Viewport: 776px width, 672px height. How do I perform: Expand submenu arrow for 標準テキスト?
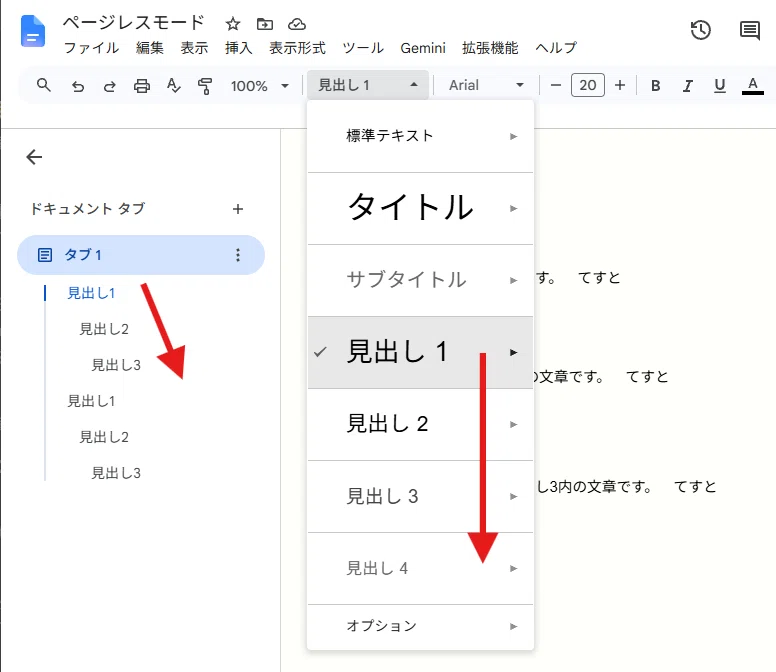click(513, 136)
